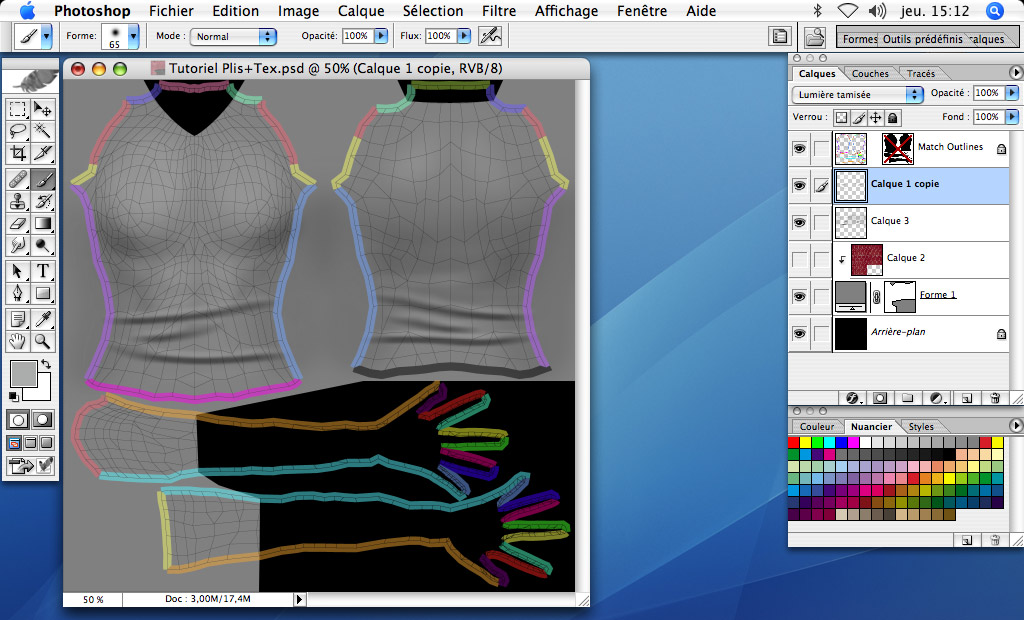Screen dimensions: 1024x620
Task: Add a layer mask in Calques panel
Action: (x=880, y=398)
